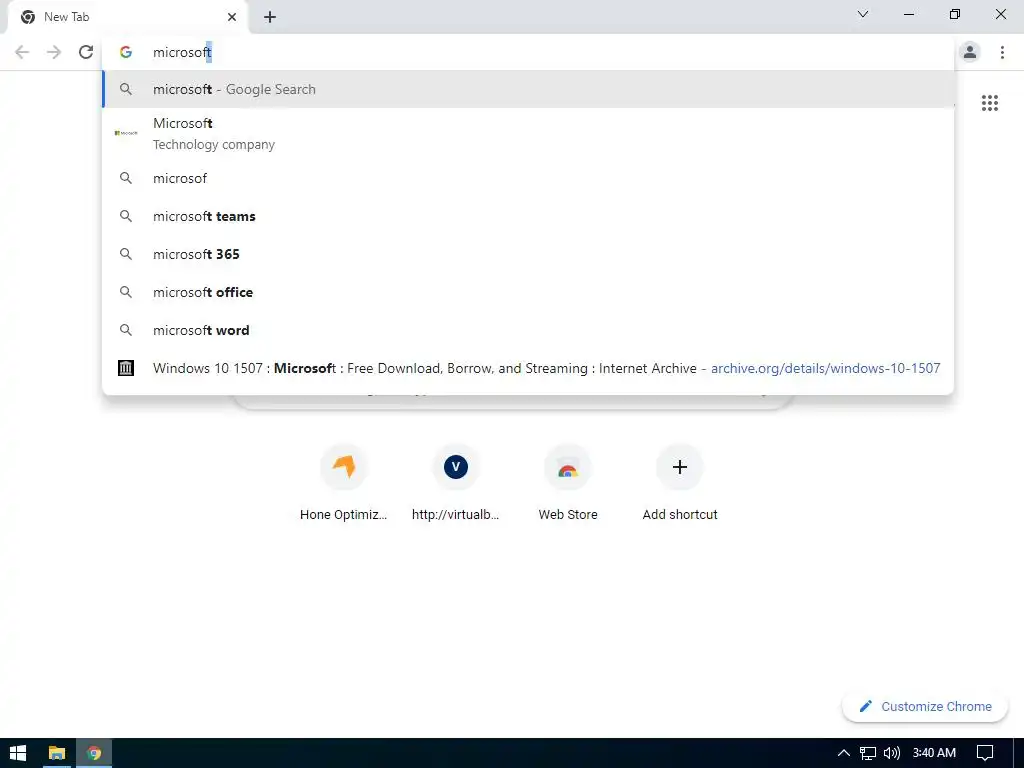Click magnifier icon beside 'microsoft word'
This screenshot has height=768, width=1024.
[126, 330]
